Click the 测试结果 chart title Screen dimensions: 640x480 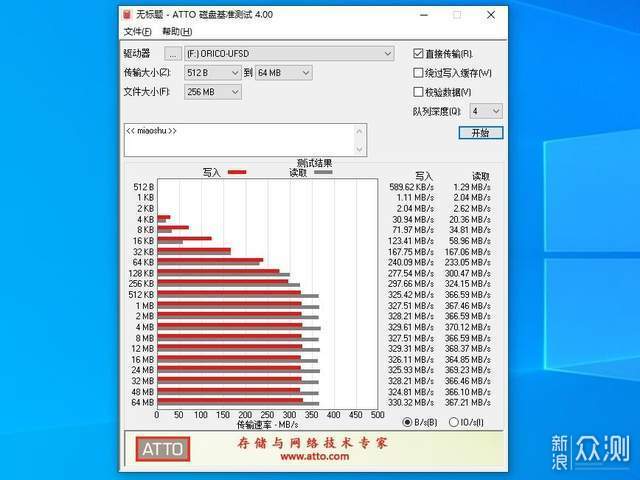[x=314, y=163]
